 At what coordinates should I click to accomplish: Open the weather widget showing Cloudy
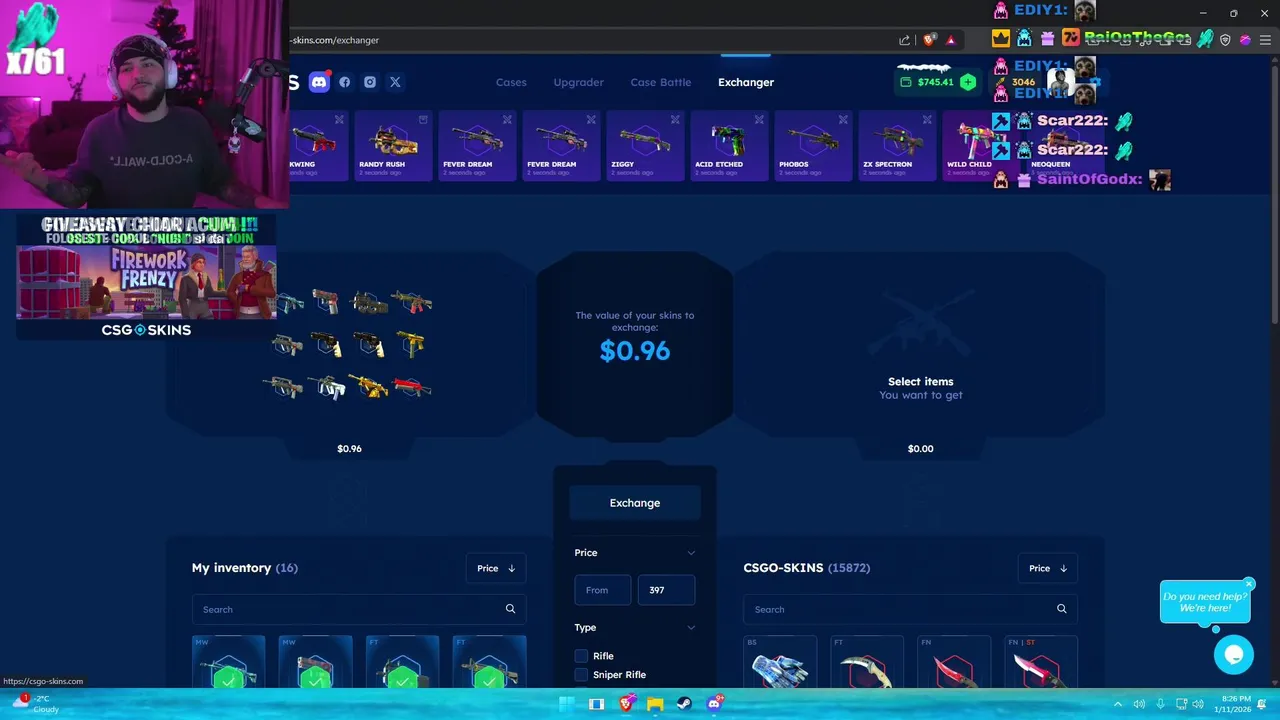[38, 704]
